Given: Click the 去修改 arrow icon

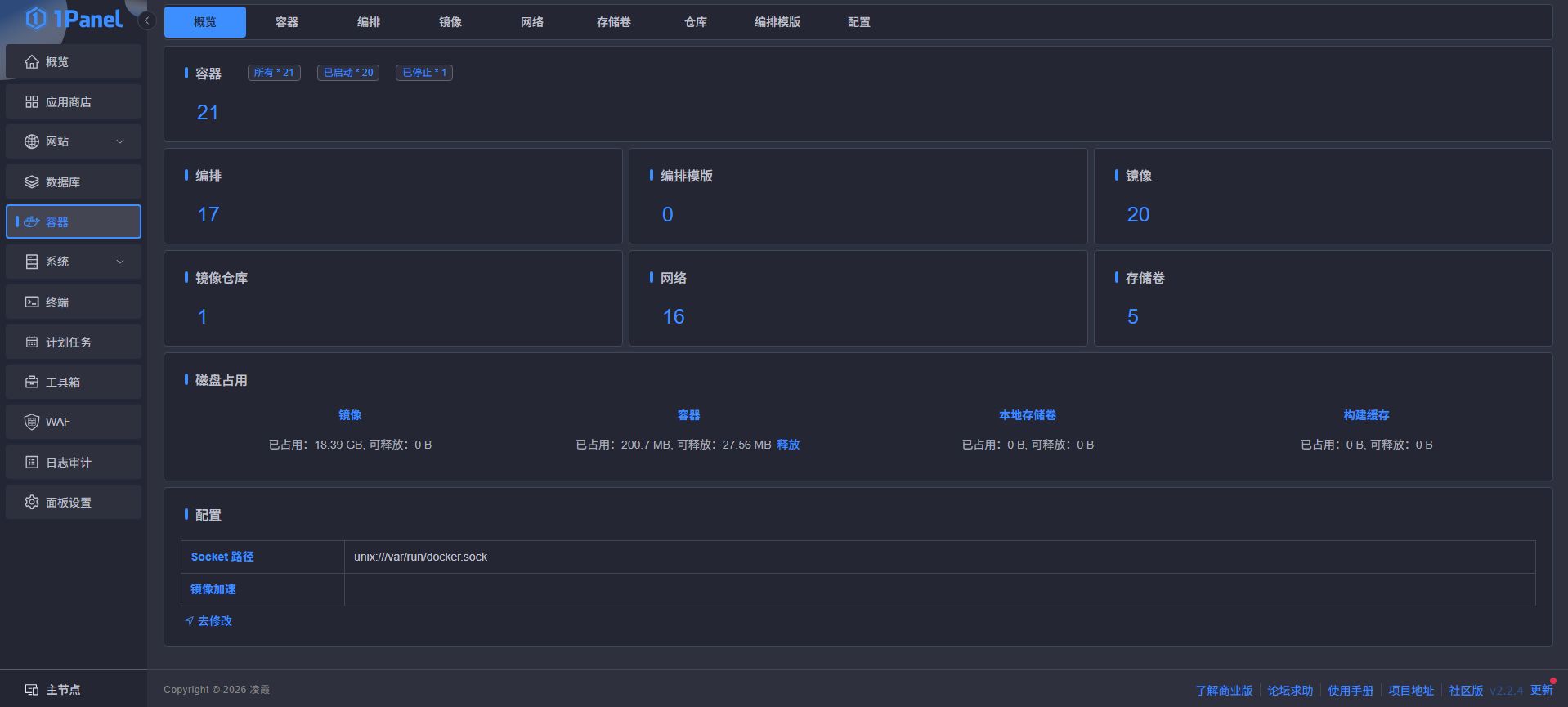Looking at the screenshot, I should point(189,621).
